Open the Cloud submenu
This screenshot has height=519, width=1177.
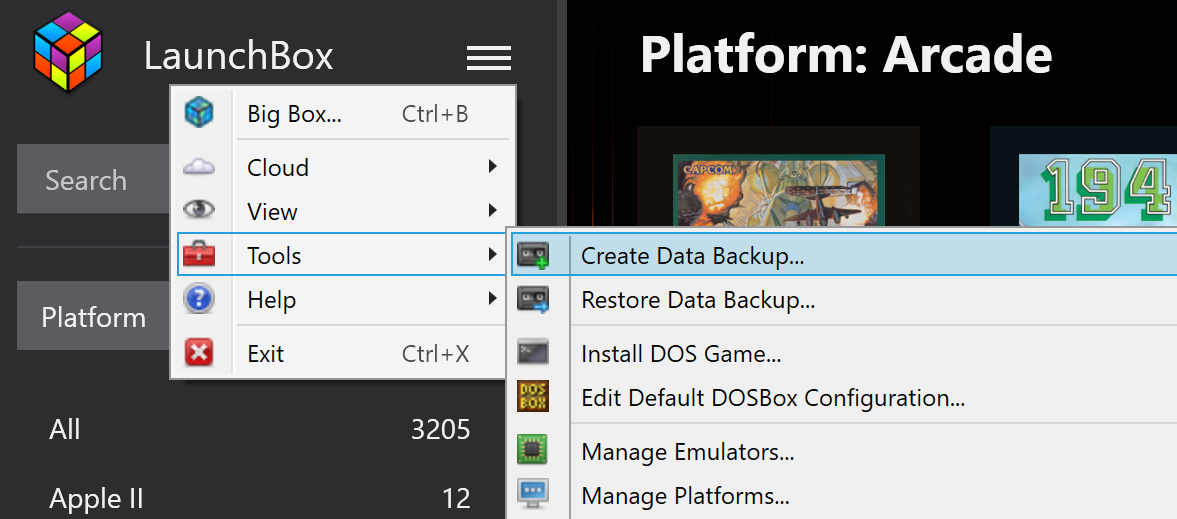343,167
